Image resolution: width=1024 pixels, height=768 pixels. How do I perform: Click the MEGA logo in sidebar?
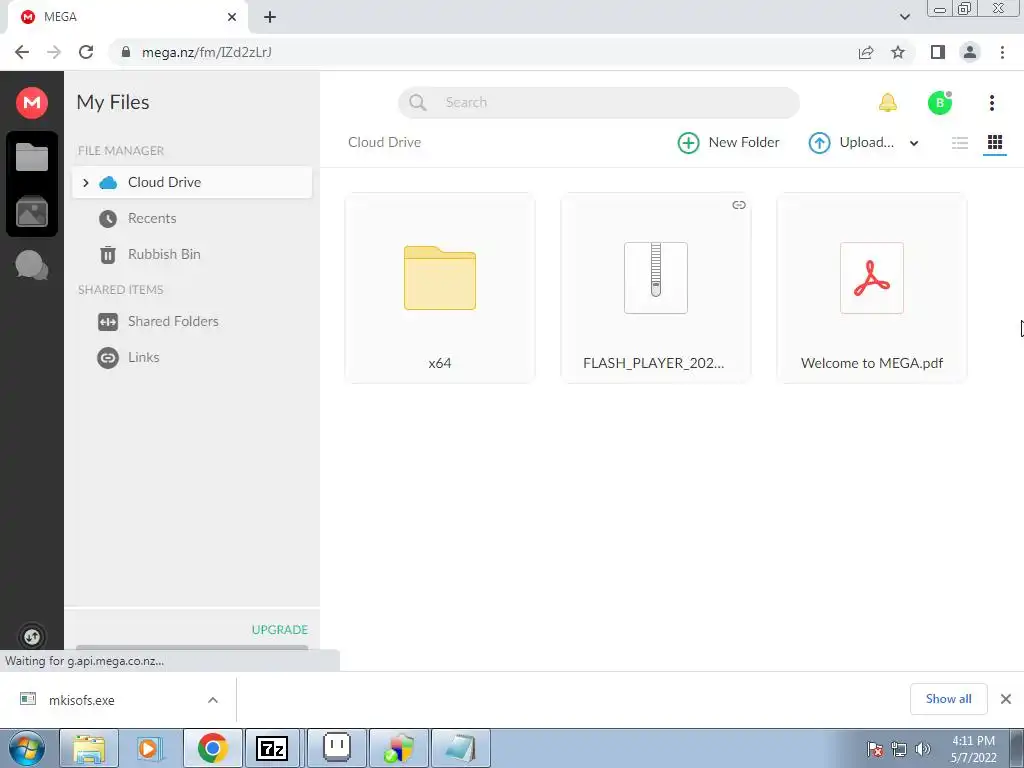click(x=31, y=103)
